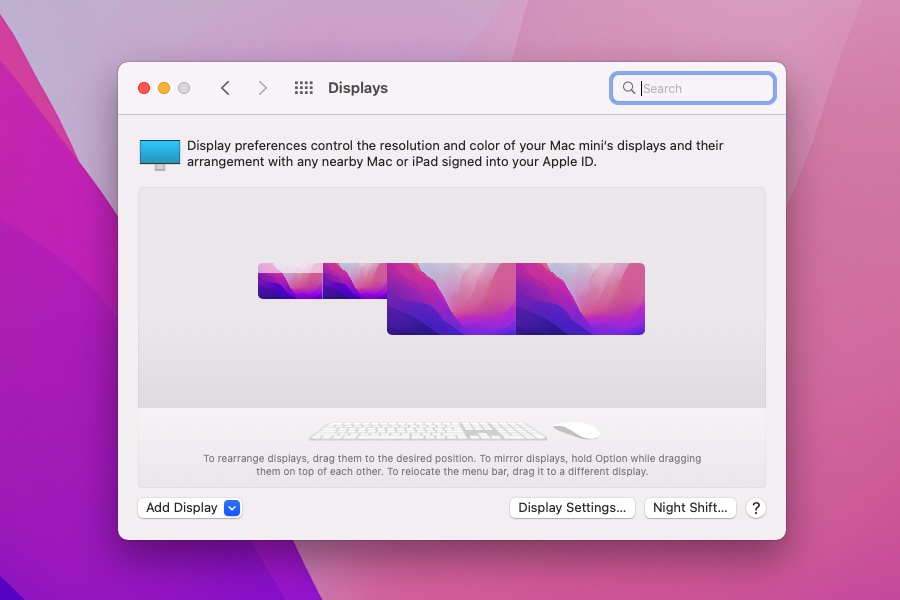Click the Display preferences description text
The height and width of the screenshot is (600, 900).
[x=455, y=153]
